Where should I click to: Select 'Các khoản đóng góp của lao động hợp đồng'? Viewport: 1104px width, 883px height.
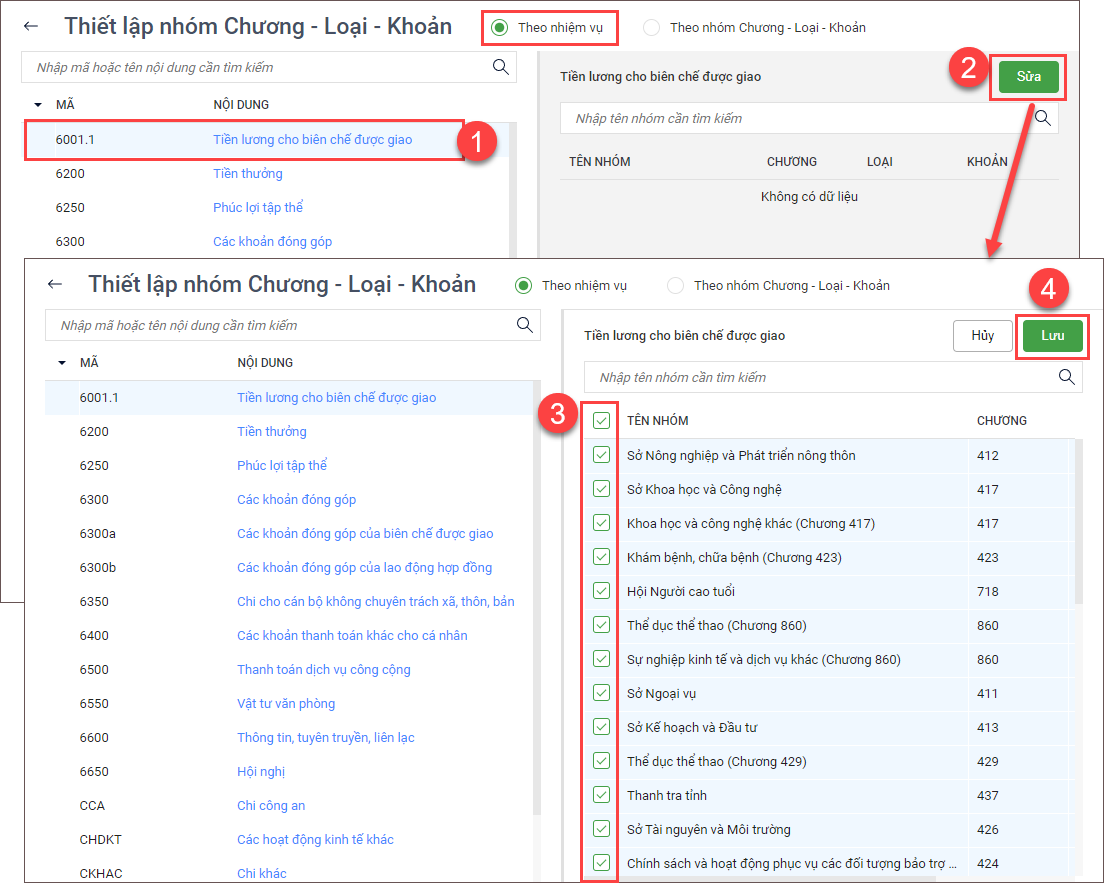click(364, 568)
